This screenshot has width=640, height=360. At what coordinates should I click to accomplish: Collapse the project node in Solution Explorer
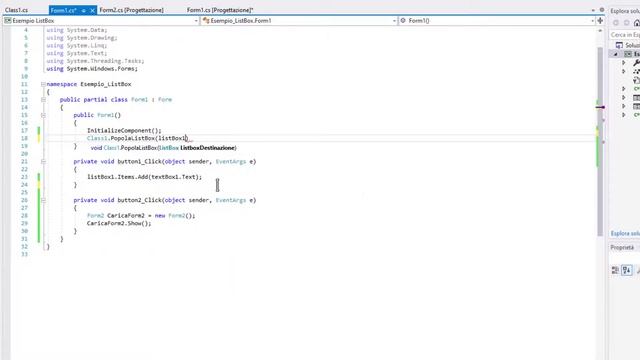point(616,54)
